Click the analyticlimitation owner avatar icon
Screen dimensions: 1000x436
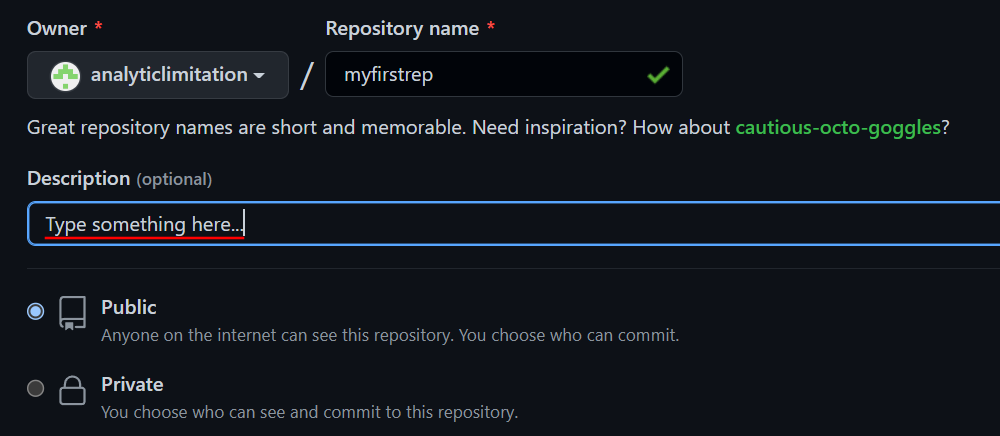[x=65, y=75]
